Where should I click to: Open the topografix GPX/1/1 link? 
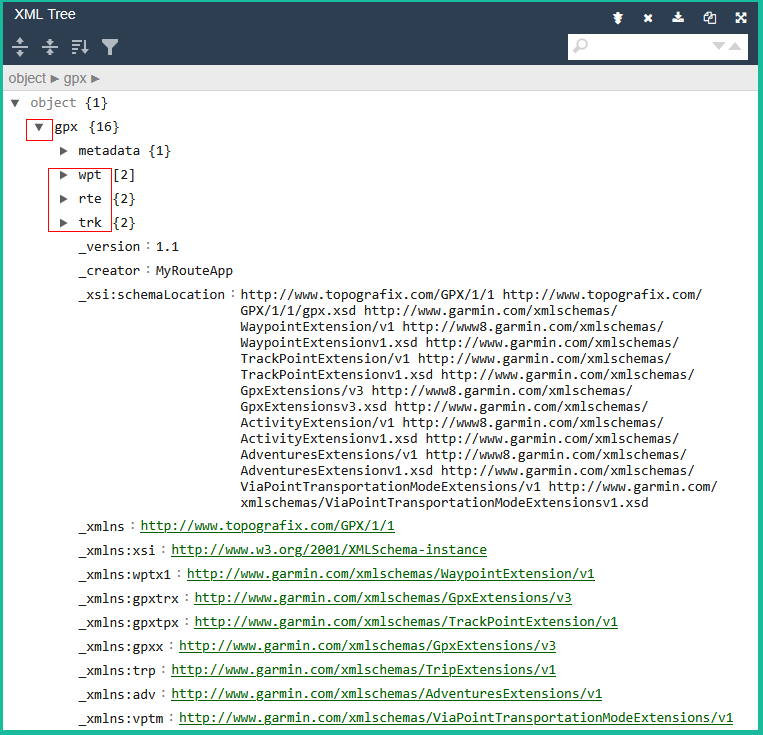click(x=267, y=526)
